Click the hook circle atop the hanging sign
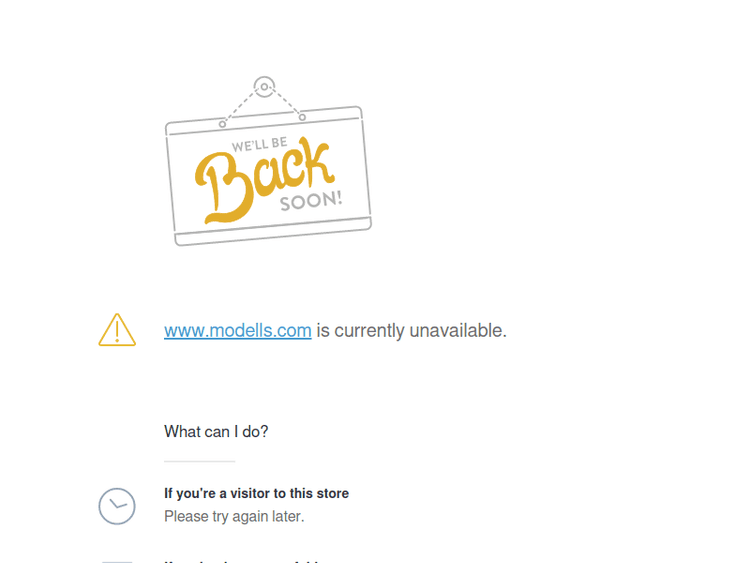750x563 pixels. point(264,87)
